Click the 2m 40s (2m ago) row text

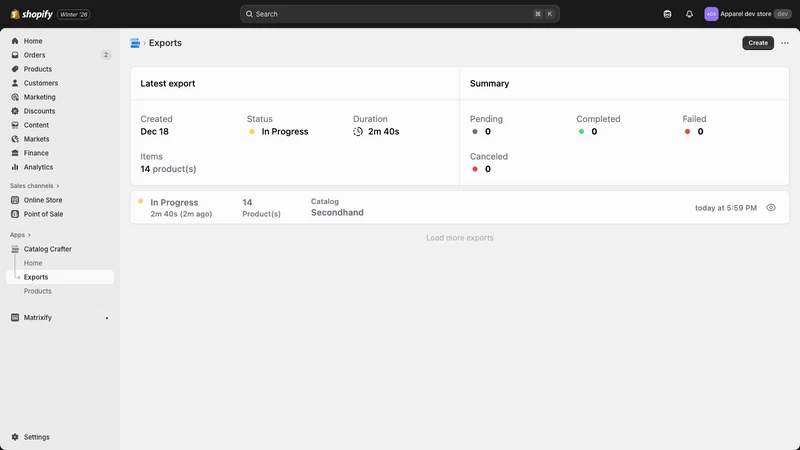tap(181, 214)
